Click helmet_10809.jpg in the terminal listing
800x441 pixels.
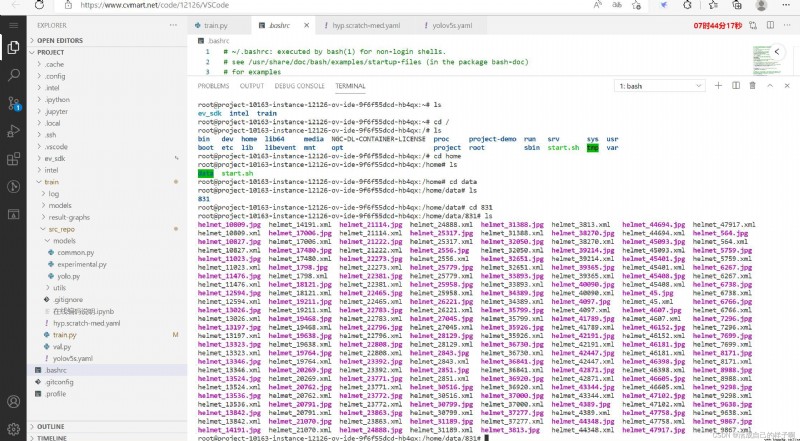[229, 225]
